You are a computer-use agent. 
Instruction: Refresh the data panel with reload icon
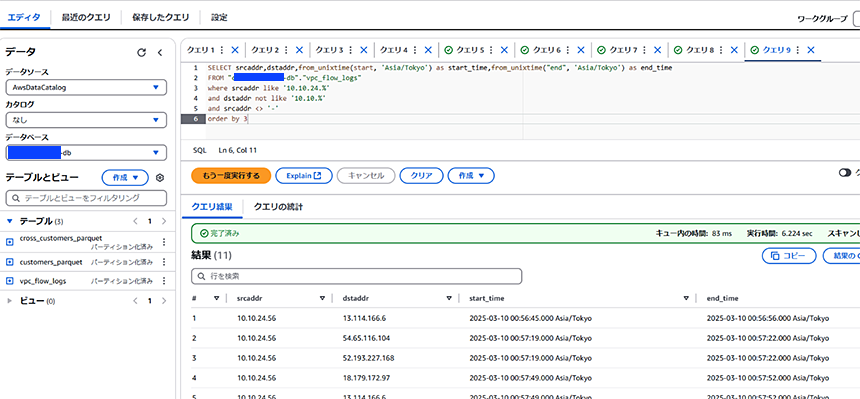(x=142, y=53)
